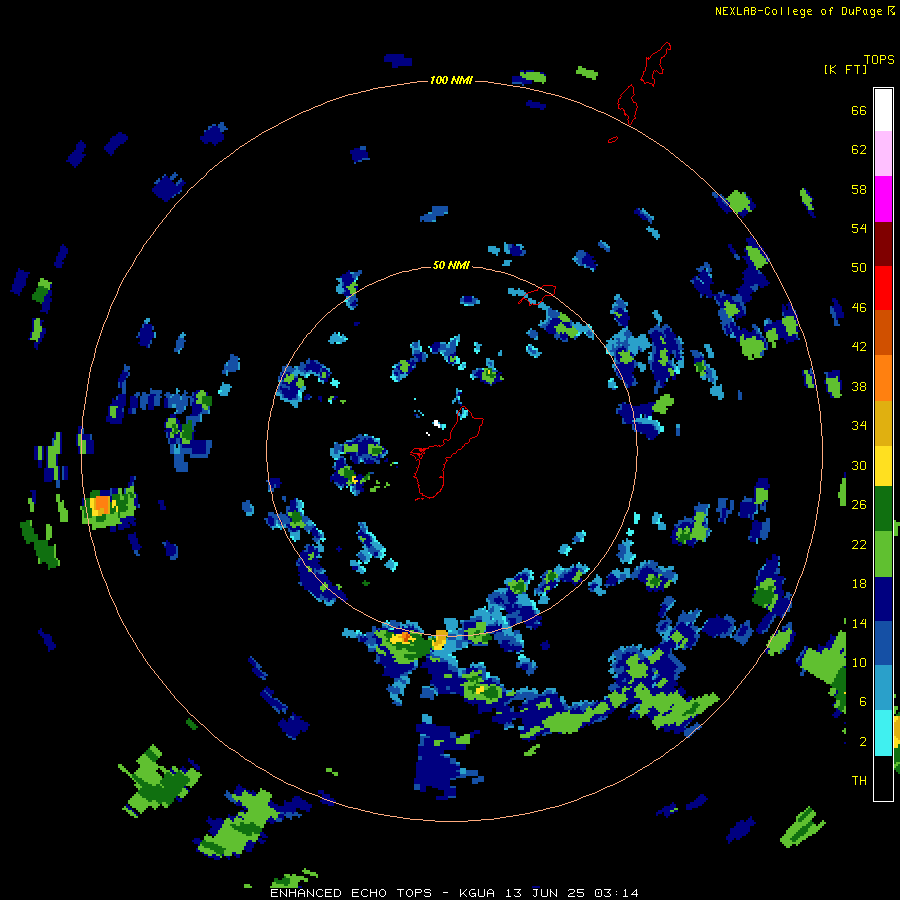The image size is (900, 900).
Task: Select the magenta segment of the color bar
Action: click(883, 199)
